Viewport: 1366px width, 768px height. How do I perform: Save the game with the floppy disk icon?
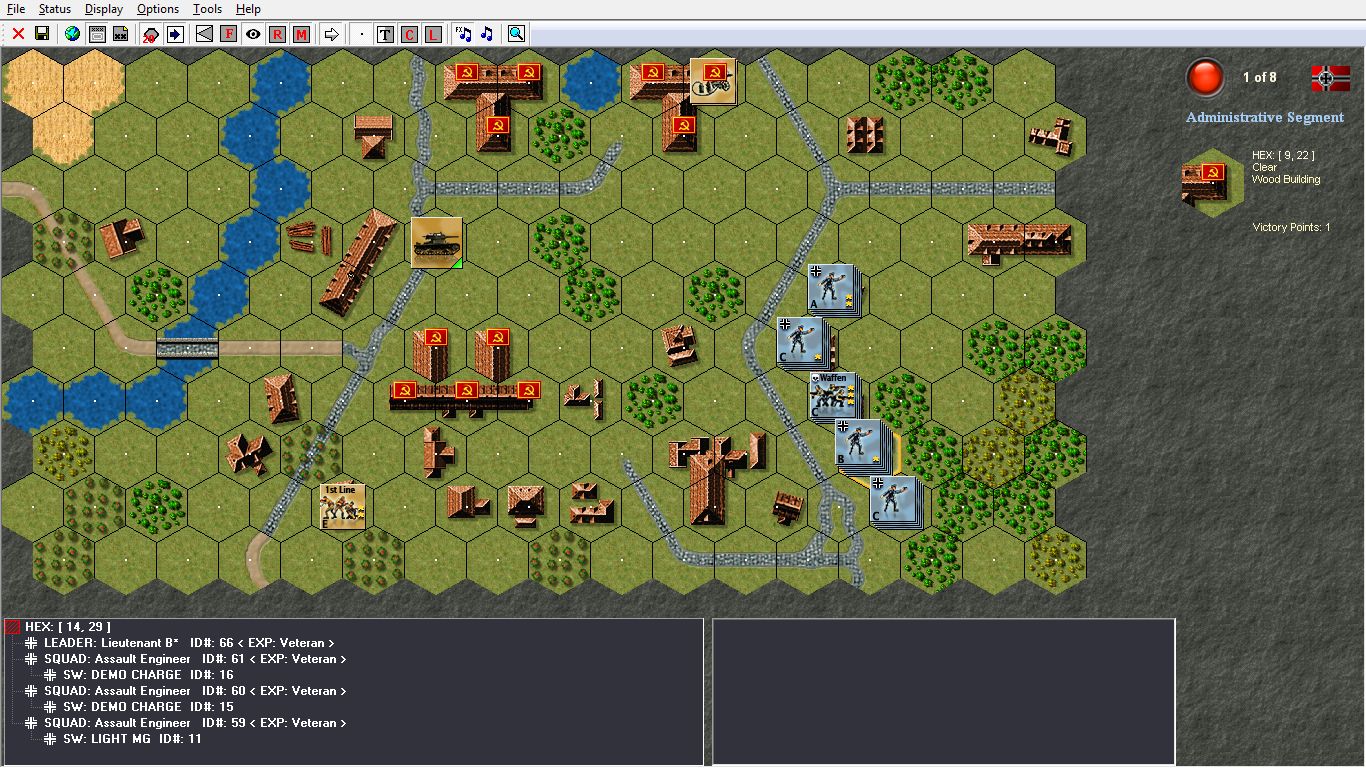pyautogui.click(x=42, y=34)
